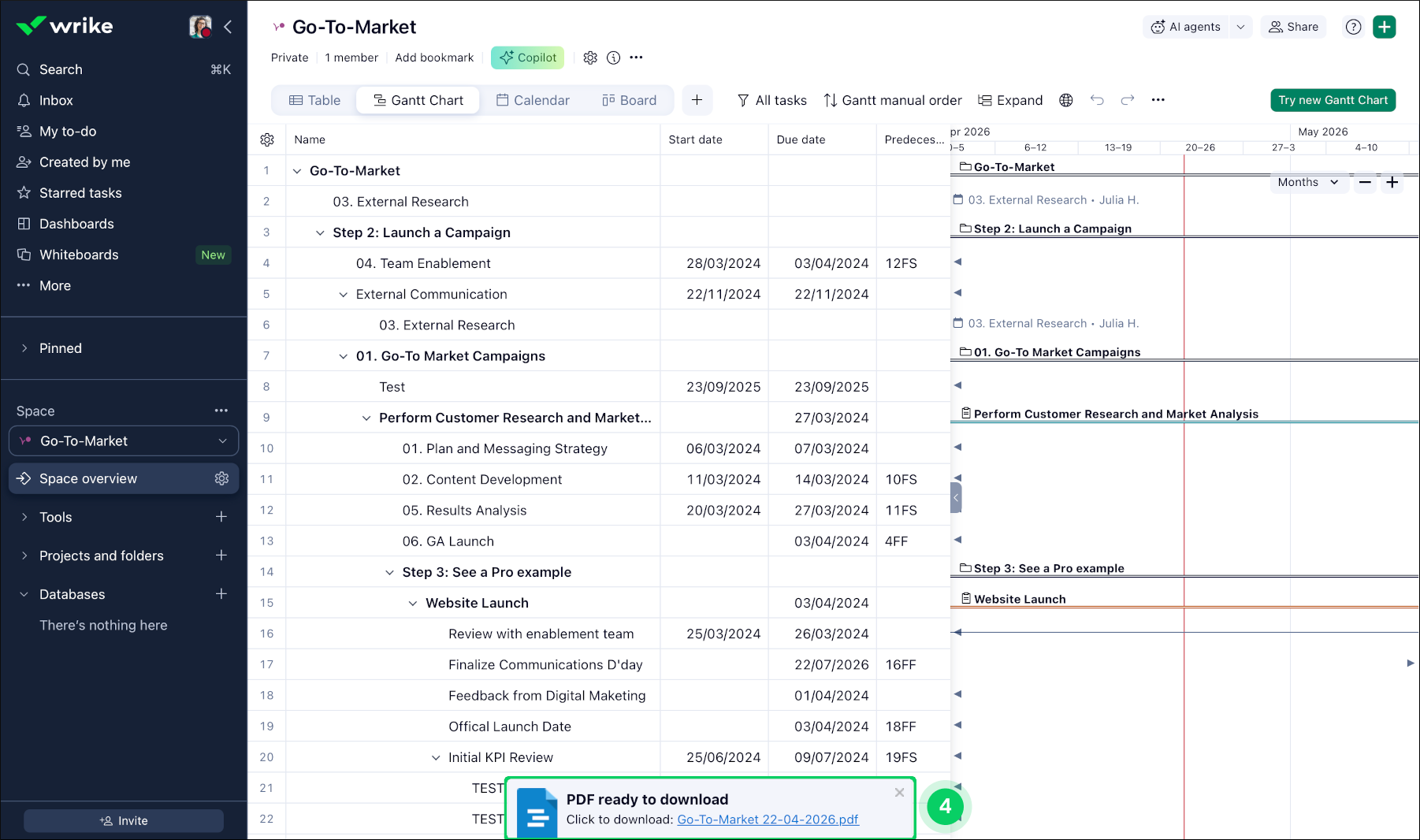Zoom in the Gantt timeline
1420x840 pixels.
pos(1392,182)
